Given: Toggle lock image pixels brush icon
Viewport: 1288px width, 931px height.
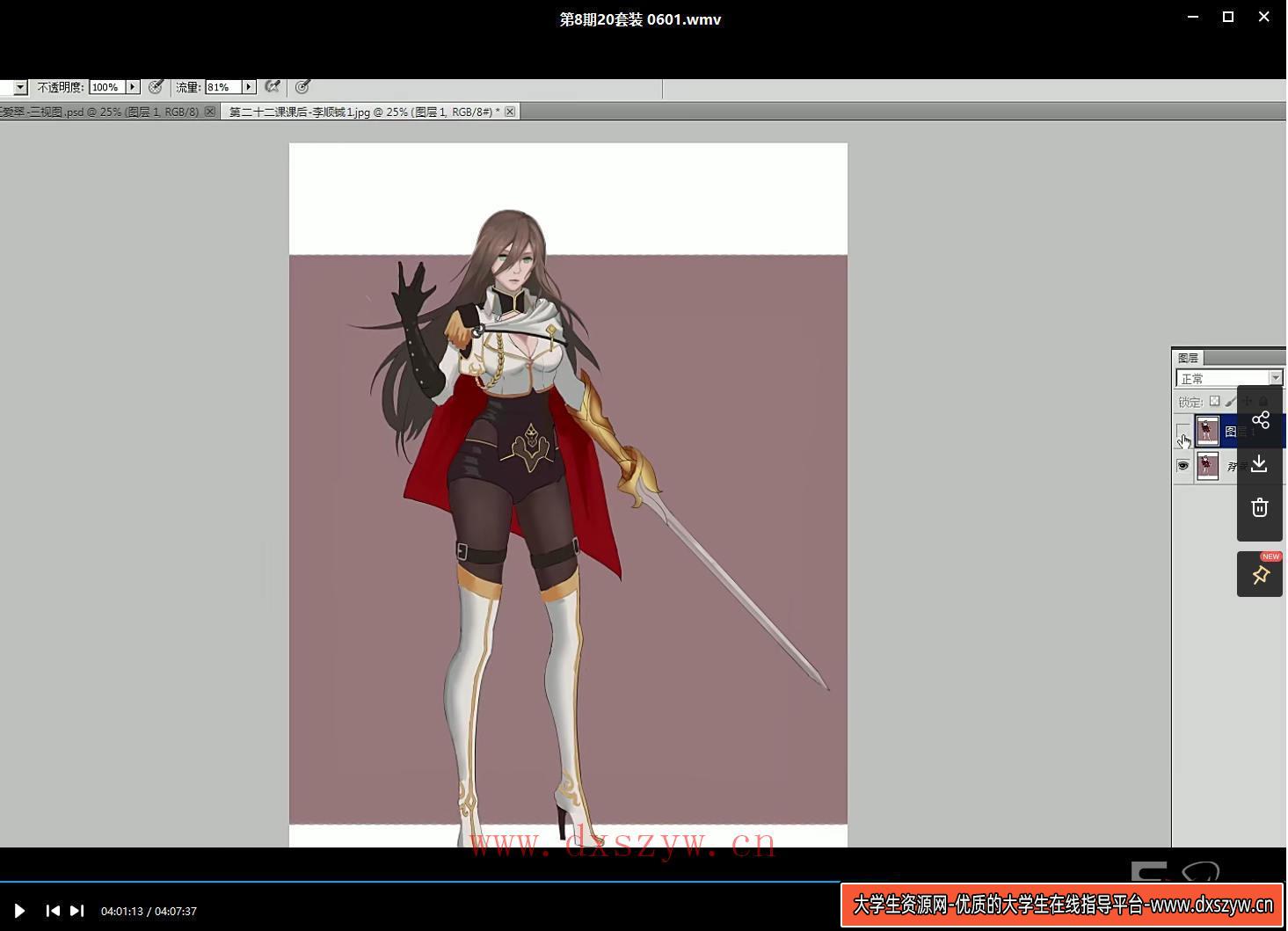Looking at the screenshot, I should coord(1231,401).
